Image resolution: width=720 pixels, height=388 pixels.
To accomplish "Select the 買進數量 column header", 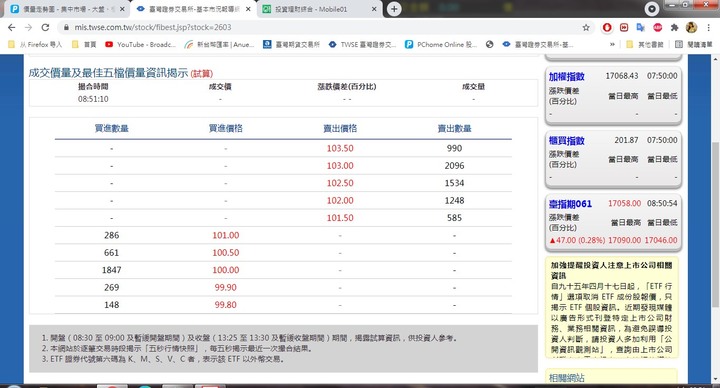I will click(112, 129).
